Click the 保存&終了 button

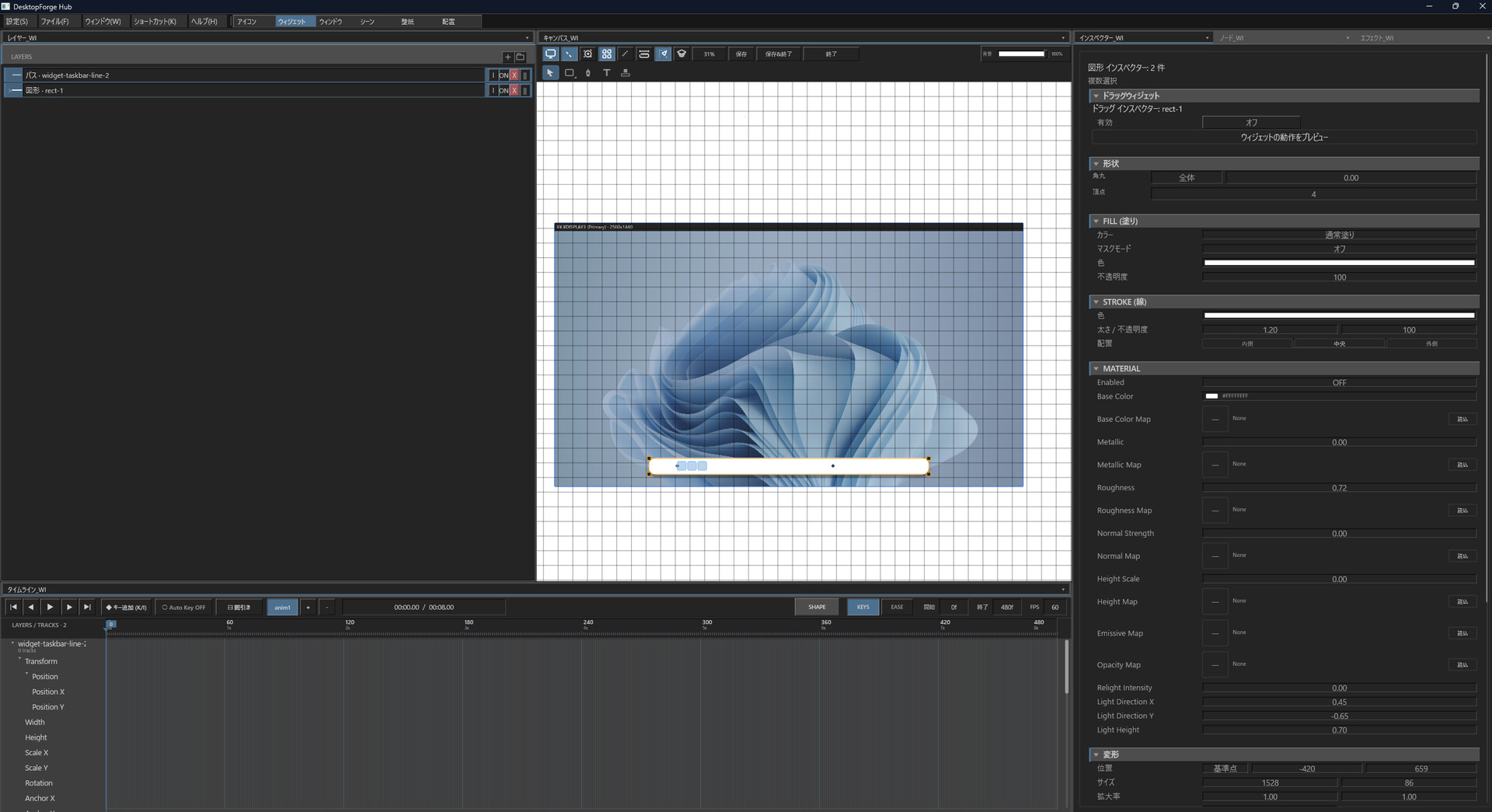pos(778,54)
